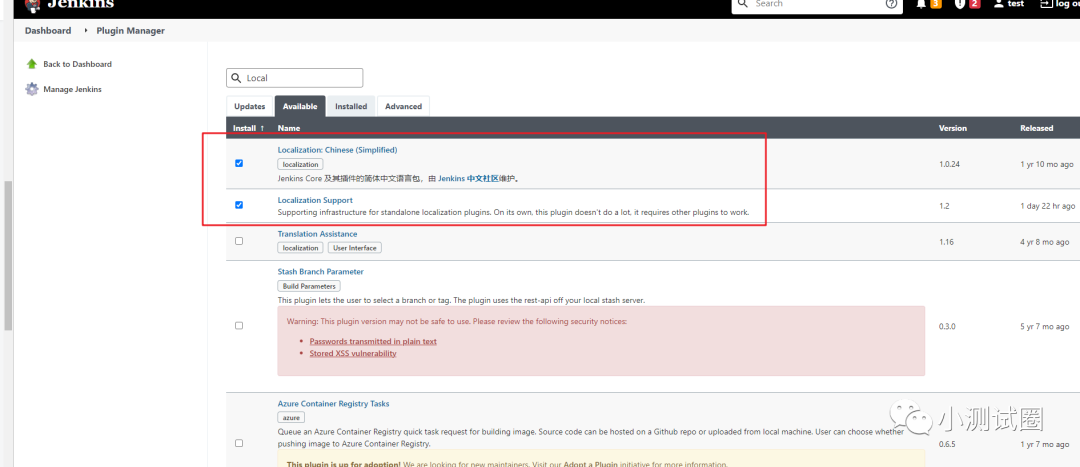Click the Manage Jenkins gear icon
The height and width of the screenshot is (467, 1080).
(32, 89)
